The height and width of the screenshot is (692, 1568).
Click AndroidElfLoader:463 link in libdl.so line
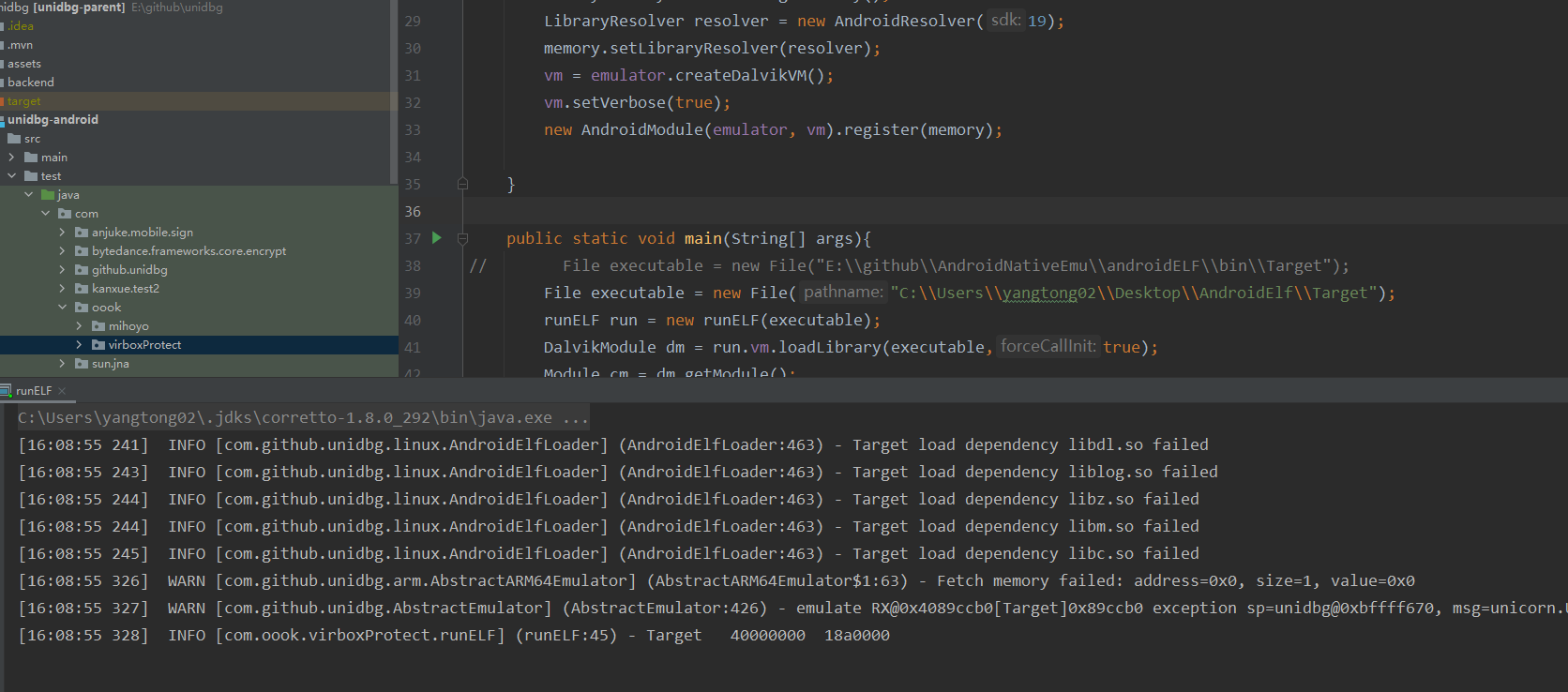720,445
